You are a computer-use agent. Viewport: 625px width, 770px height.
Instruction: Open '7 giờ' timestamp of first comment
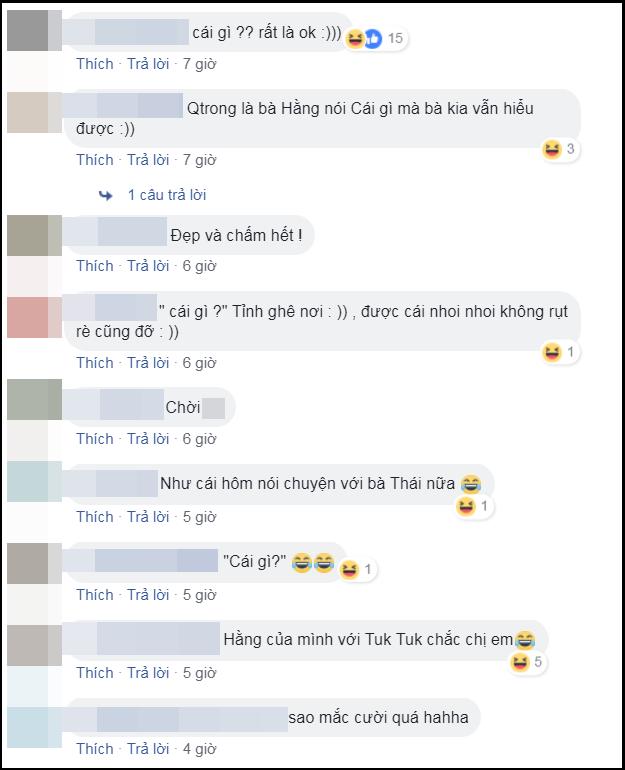[x=199, y=64]
